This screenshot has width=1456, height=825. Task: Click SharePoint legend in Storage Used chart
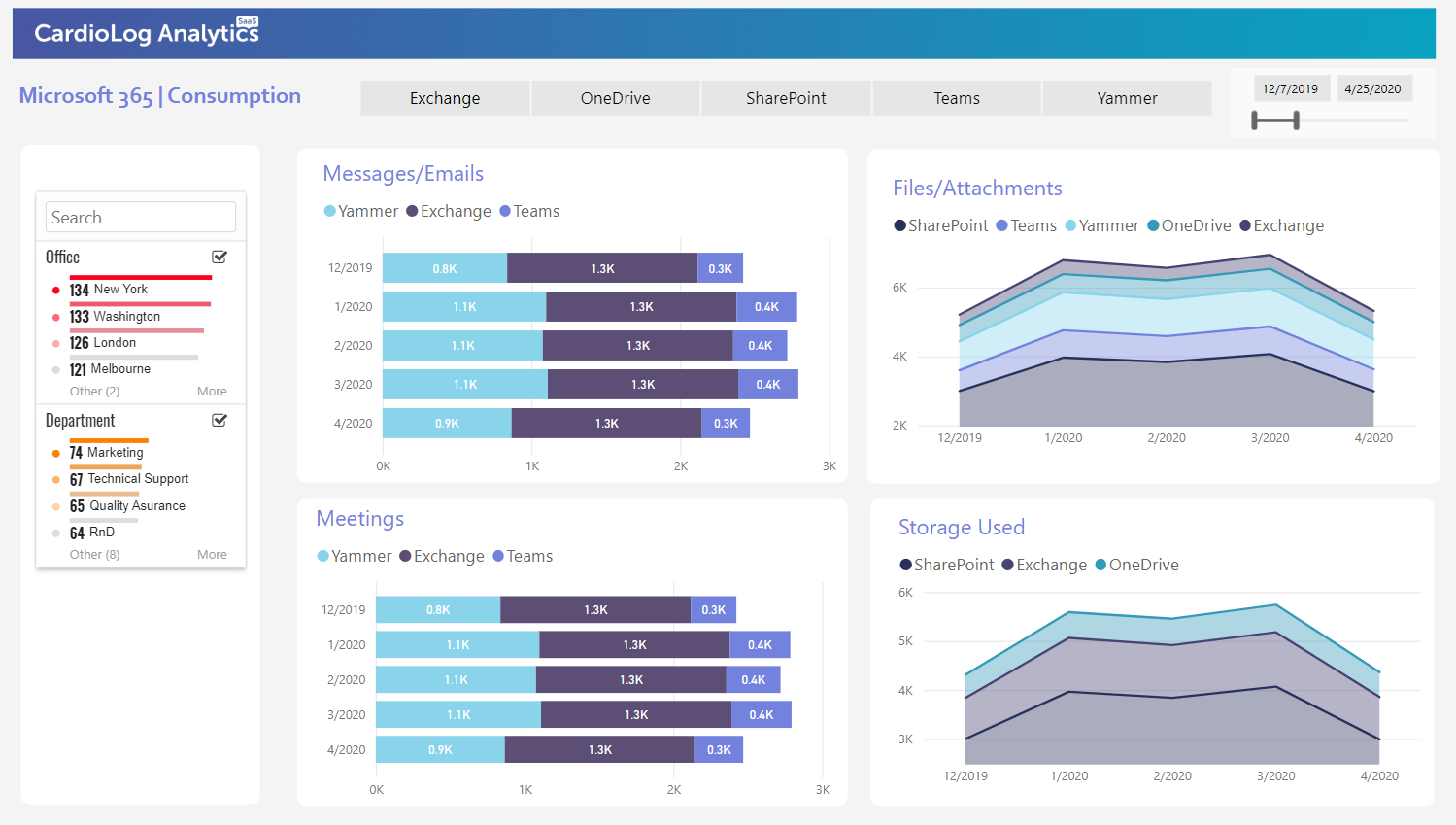(x=947, y=565)
